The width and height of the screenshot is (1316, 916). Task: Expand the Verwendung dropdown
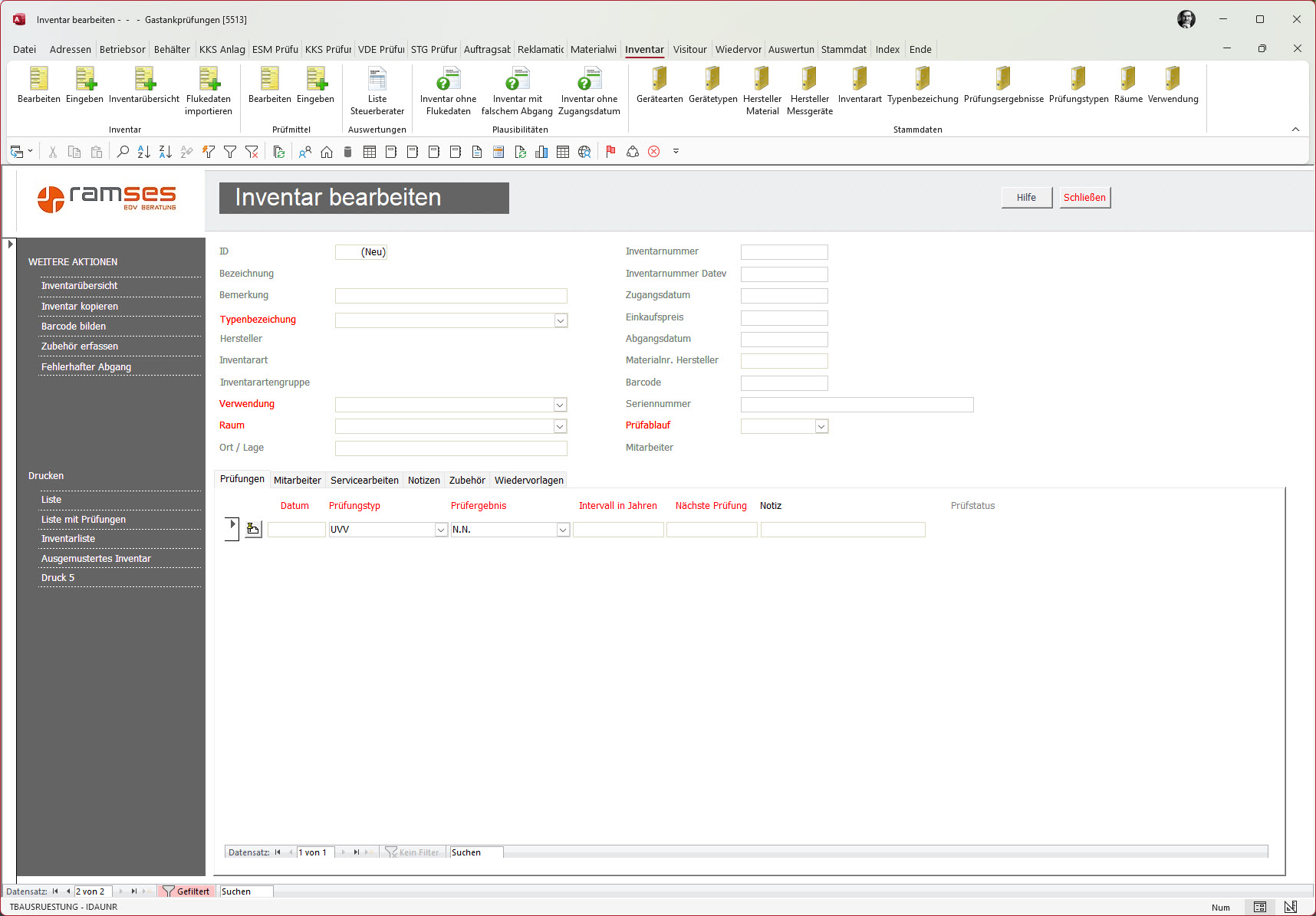[x=560, y=405]
